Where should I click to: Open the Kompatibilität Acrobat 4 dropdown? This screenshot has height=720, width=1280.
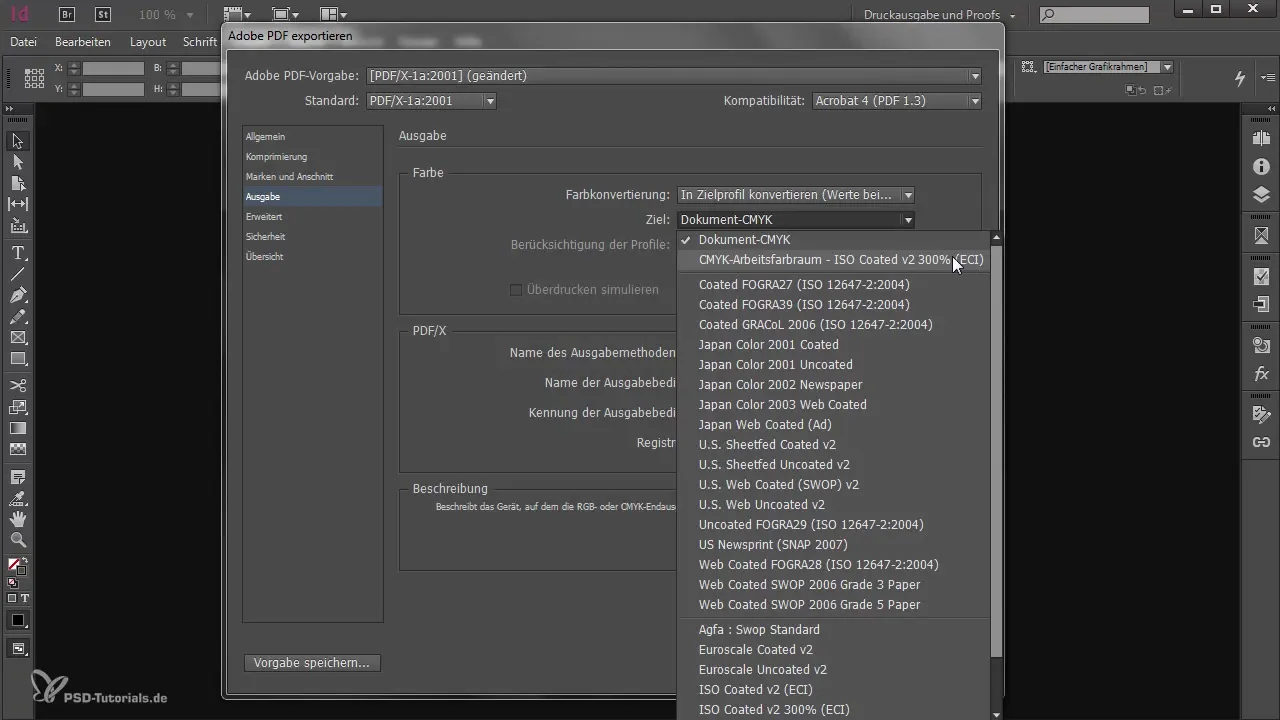tap(897, 101)
